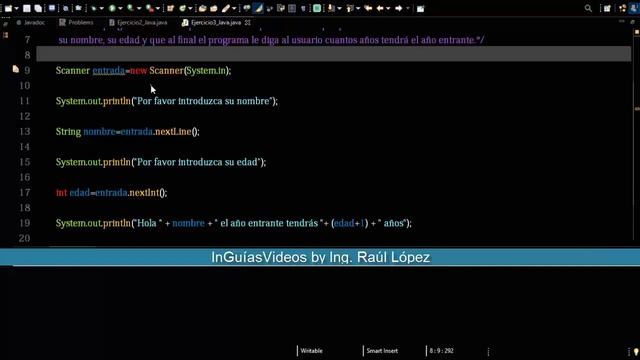This screenshot has height=360, width=640.
Task: Click the Coverage run icon
Action: point(131,8)
